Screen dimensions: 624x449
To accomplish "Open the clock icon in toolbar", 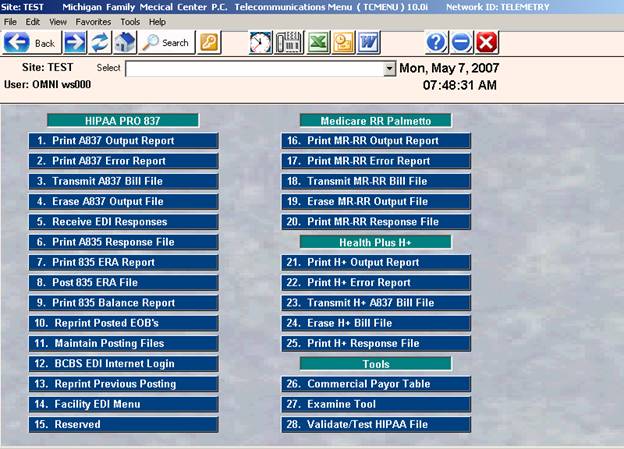I will pos(260,43).
